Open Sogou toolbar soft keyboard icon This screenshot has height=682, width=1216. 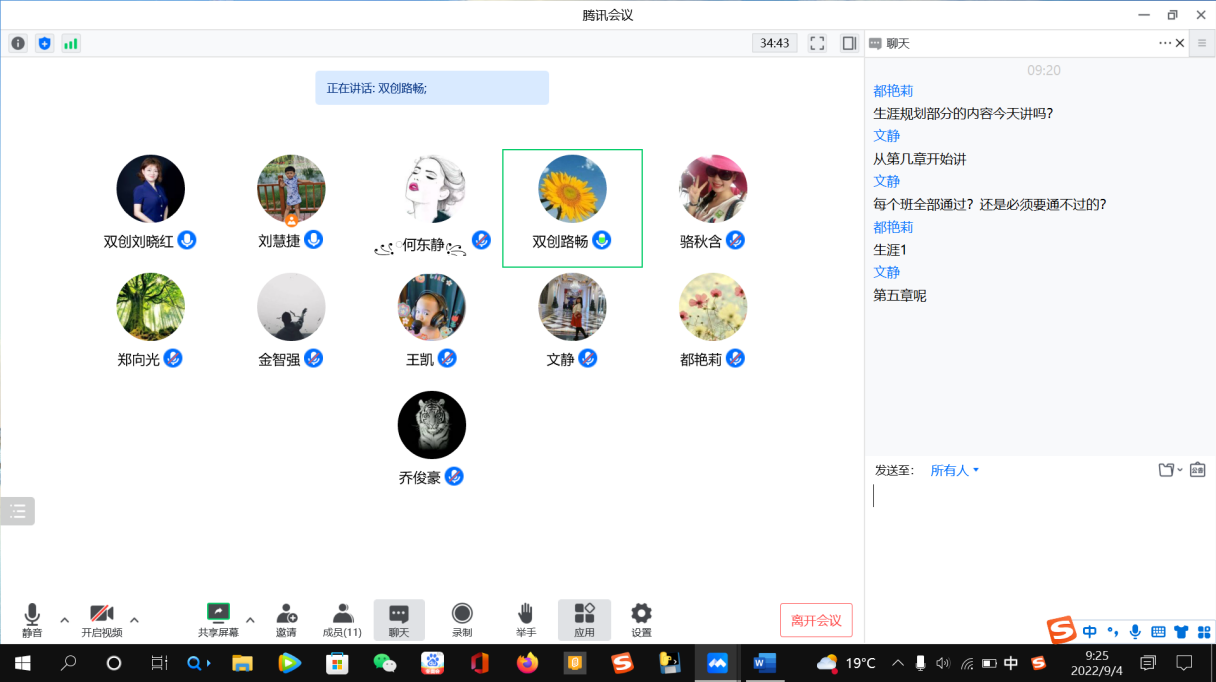coord(1158,631)
